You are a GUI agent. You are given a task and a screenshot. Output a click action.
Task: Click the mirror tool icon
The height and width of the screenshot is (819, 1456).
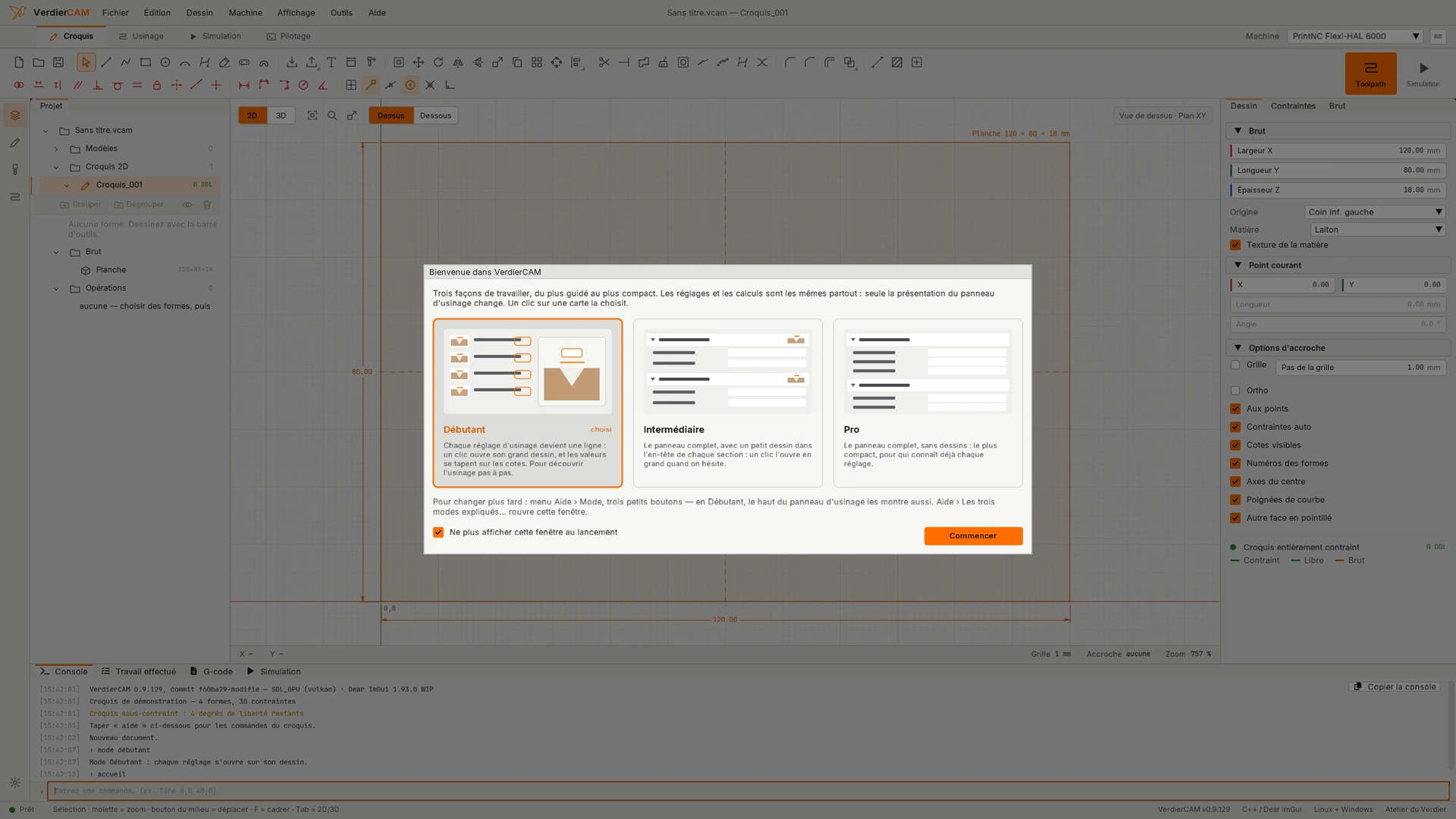pyautogui.click(x=458, y=62)
